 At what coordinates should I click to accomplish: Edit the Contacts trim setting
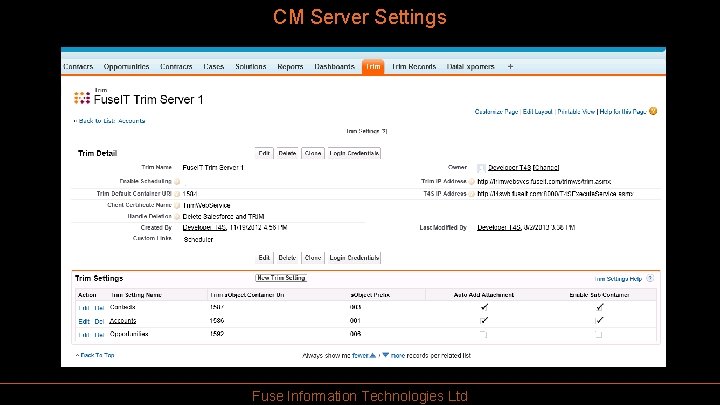tap(84, 308)
